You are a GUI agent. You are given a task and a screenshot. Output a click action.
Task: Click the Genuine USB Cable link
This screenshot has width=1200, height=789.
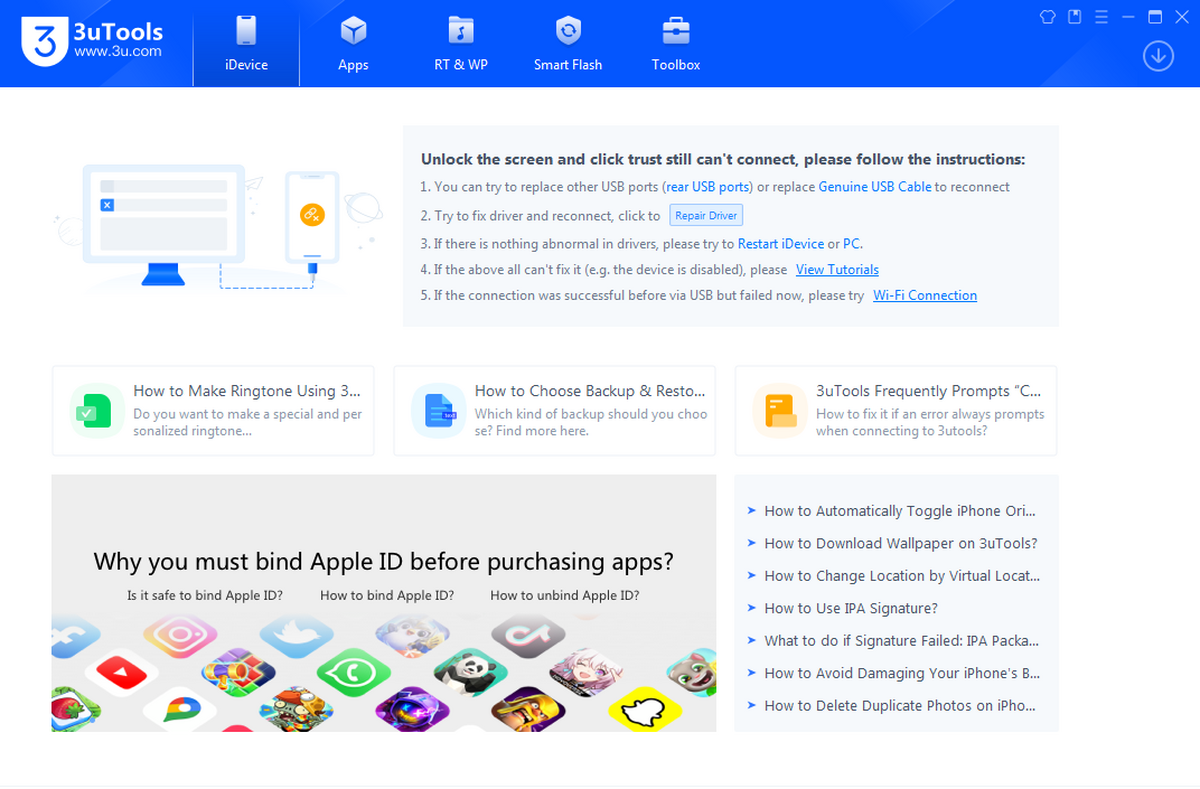(x=874, y=187)
